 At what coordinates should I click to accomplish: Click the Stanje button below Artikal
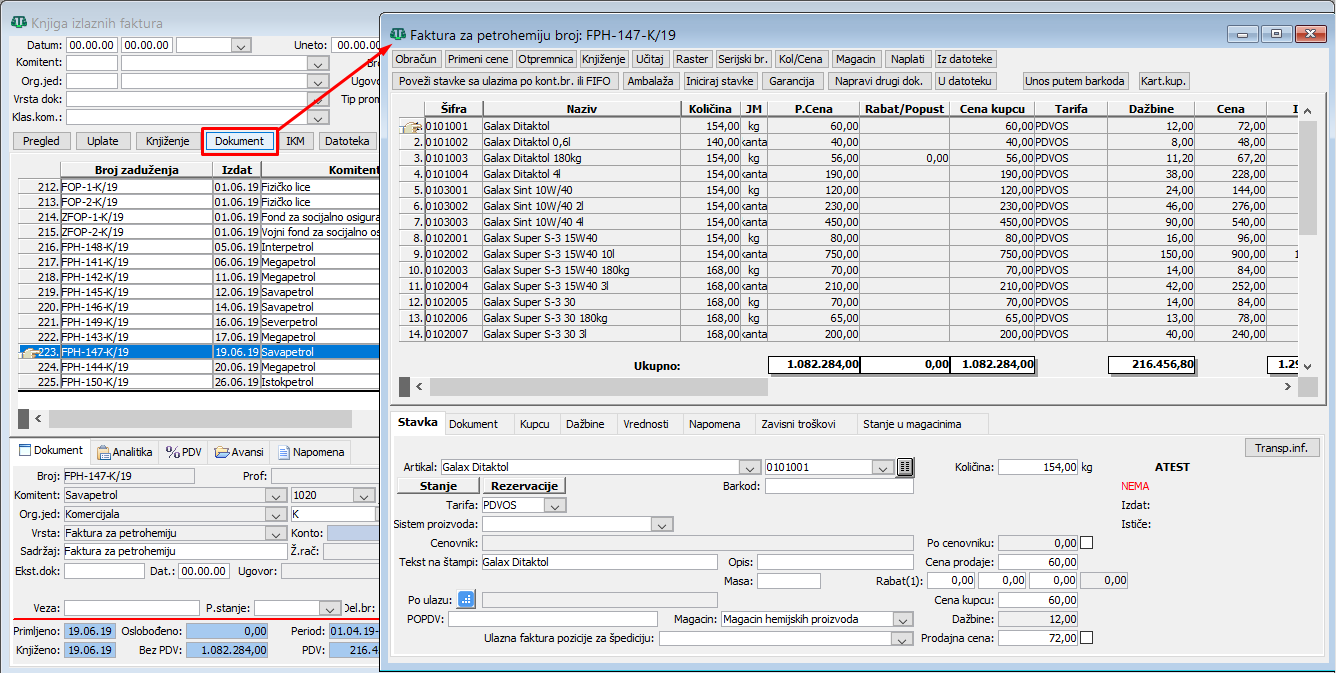[438, 486]
